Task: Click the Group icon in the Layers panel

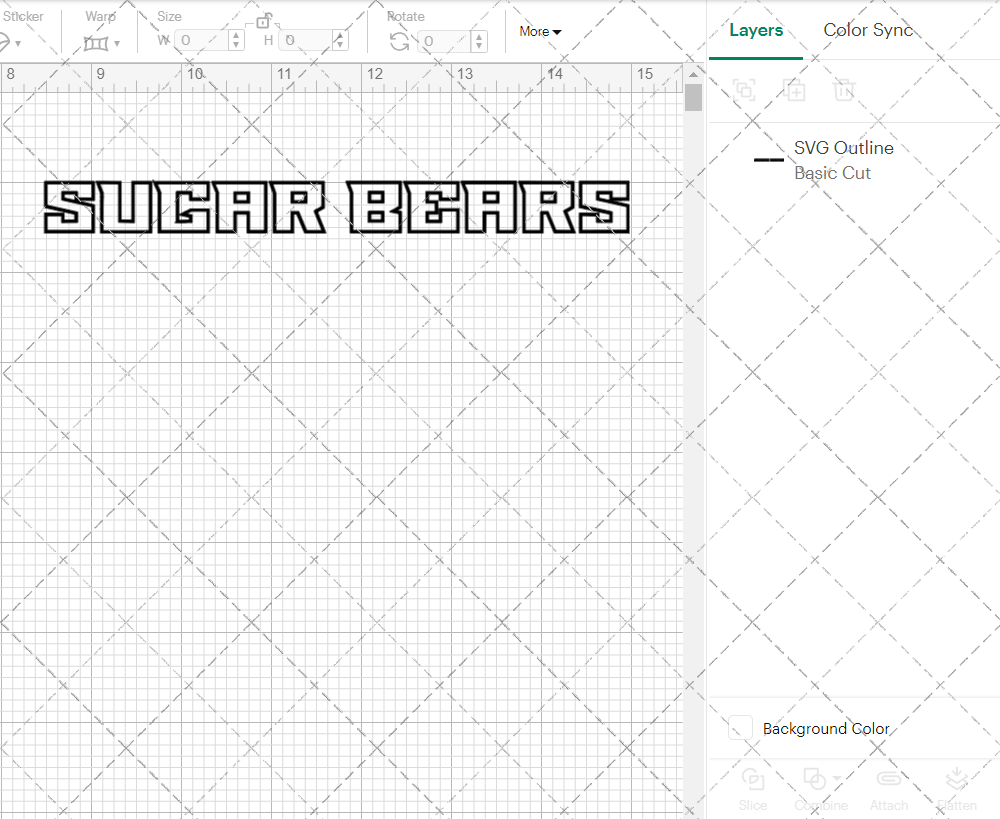Action: (743, 90)
